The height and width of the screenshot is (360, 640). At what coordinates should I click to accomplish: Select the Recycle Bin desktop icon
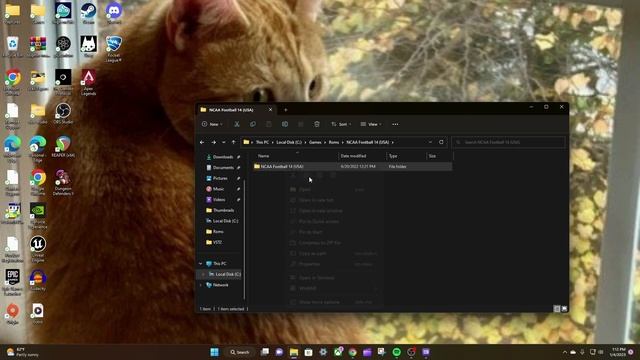[13, 47]
